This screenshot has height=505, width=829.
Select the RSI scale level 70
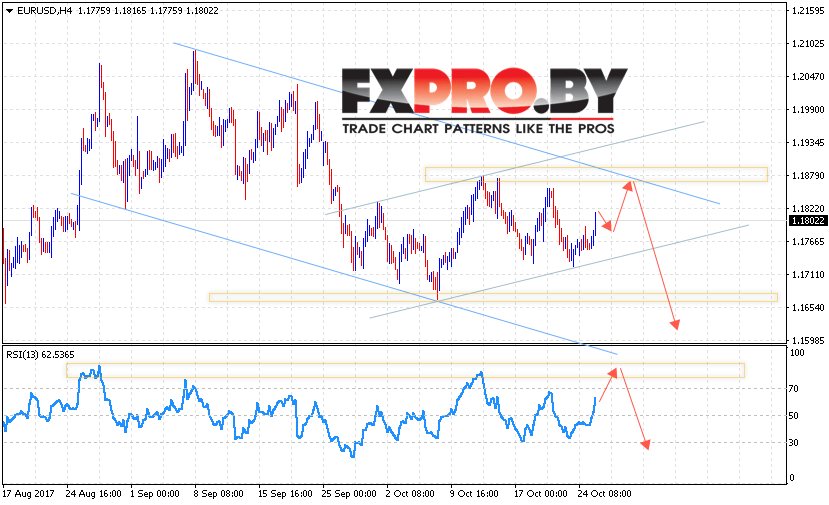click(794, 389)
